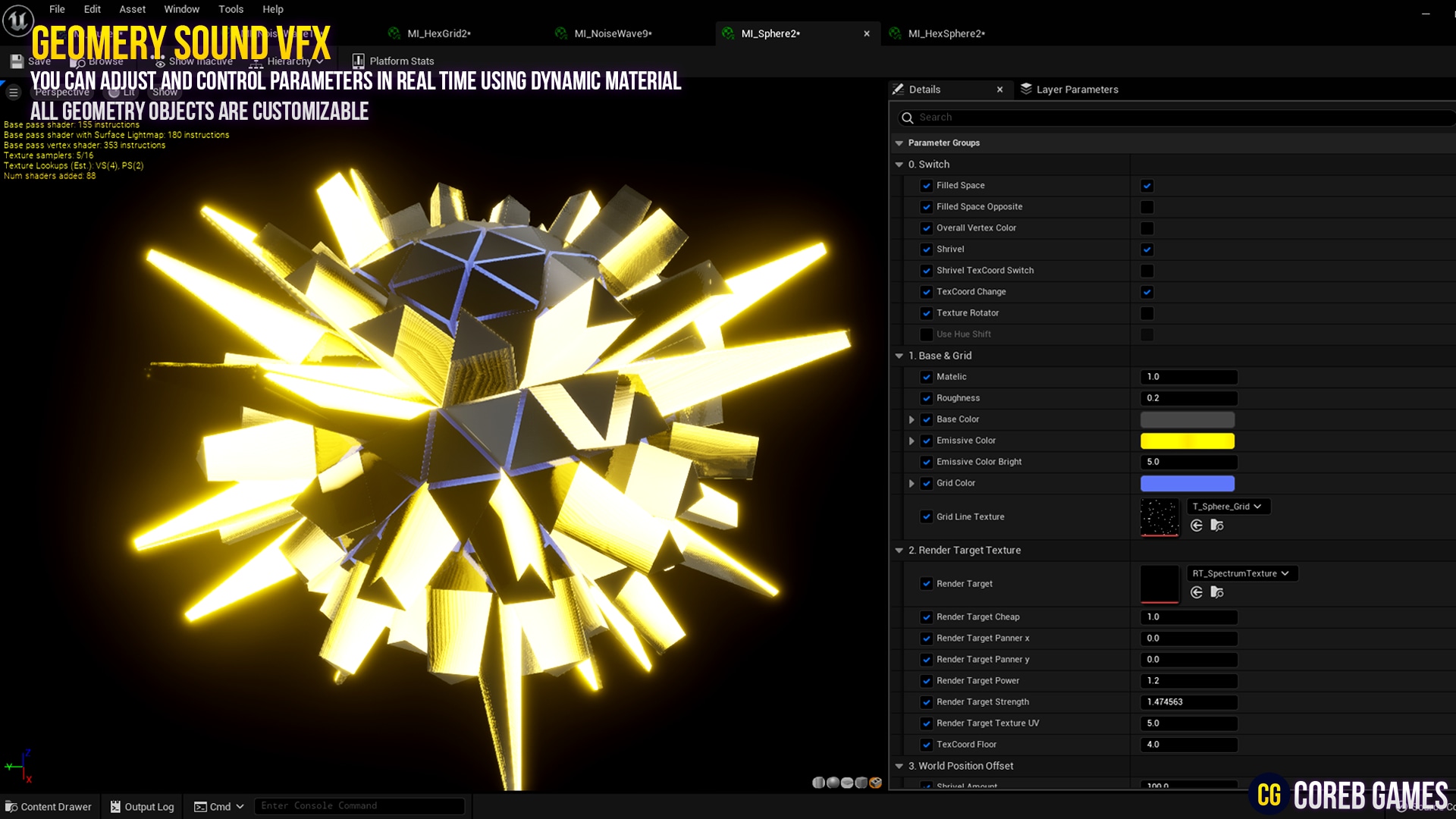Toggle the Filled Space value checkbox
This screenshot has height=819, width=1456.
[x=1147, y=186]
